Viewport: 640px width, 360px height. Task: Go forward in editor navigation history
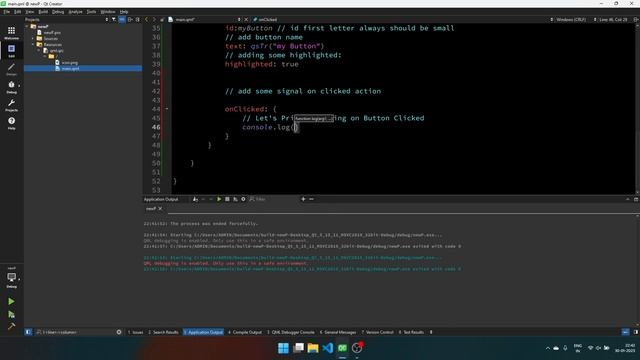[154, 20]
